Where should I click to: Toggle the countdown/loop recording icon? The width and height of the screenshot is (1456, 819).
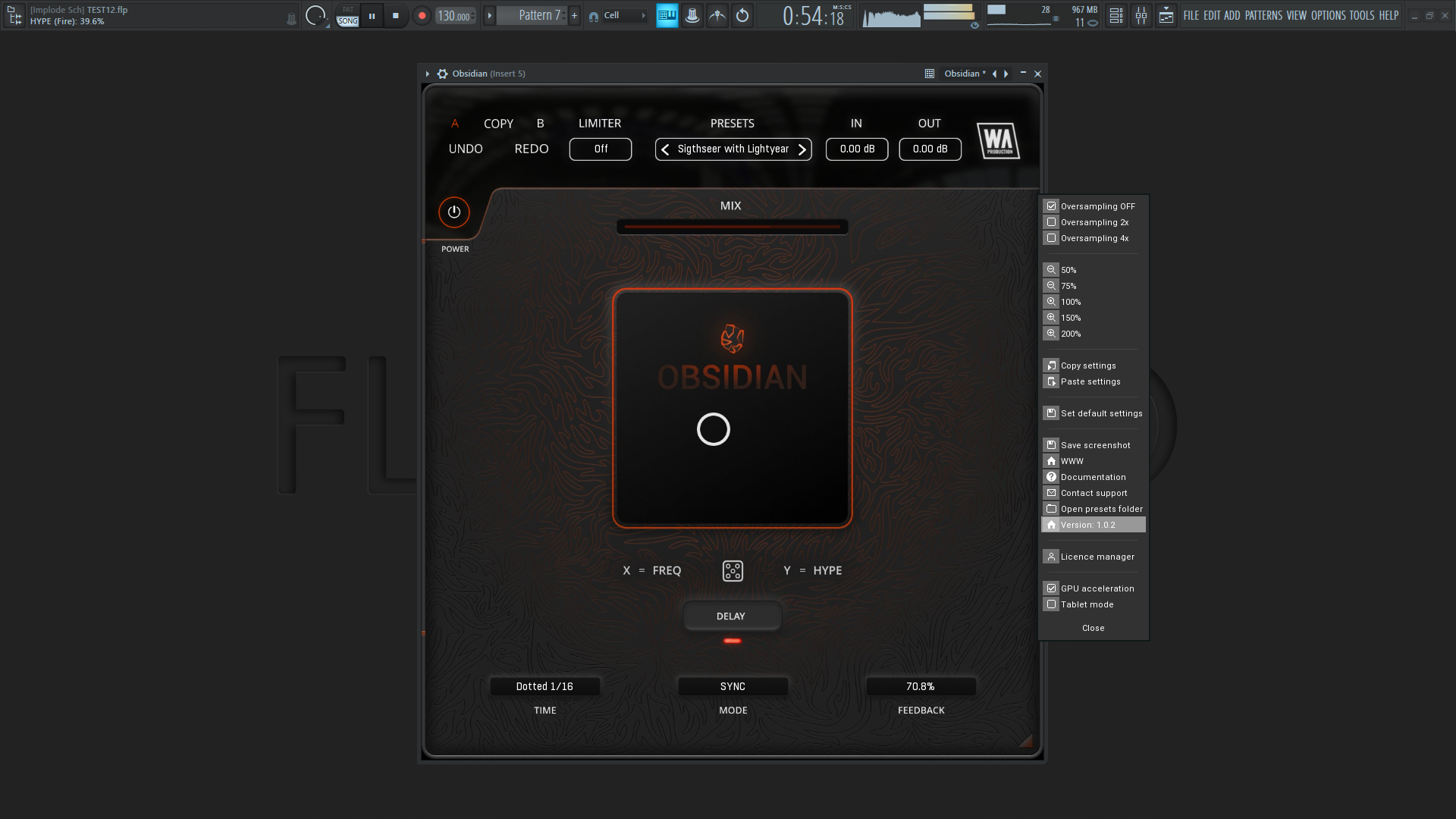(x=742, y=15)
